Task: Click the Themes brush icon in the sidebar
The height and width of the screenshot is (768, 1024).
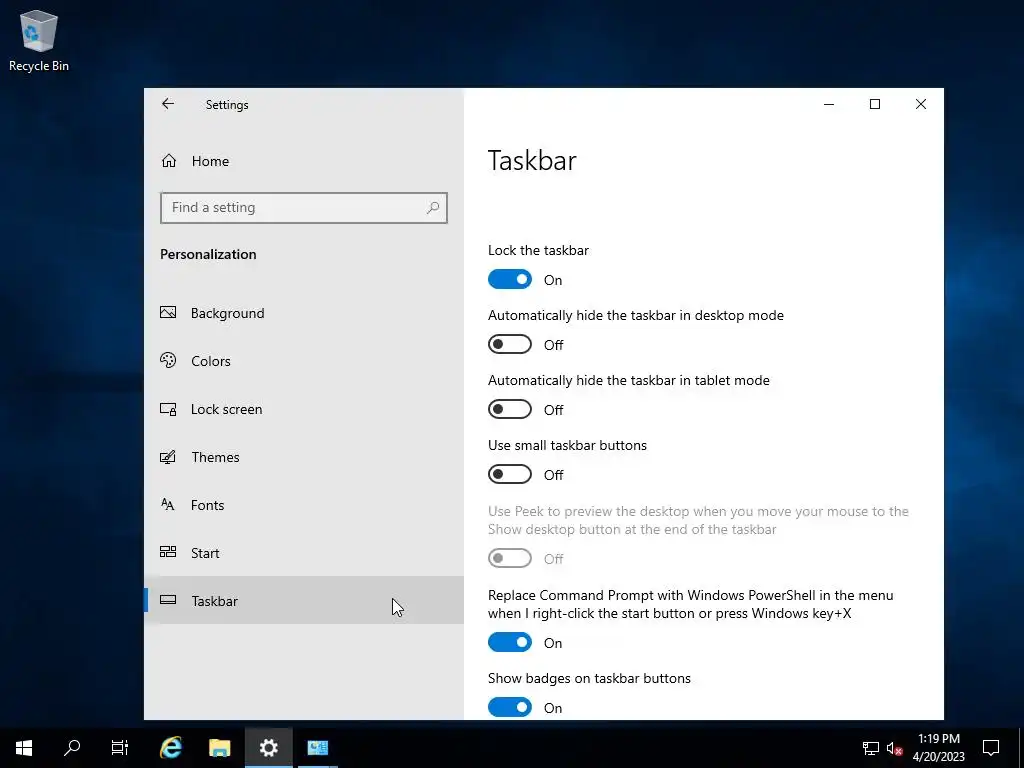Action: click(168, 456)
